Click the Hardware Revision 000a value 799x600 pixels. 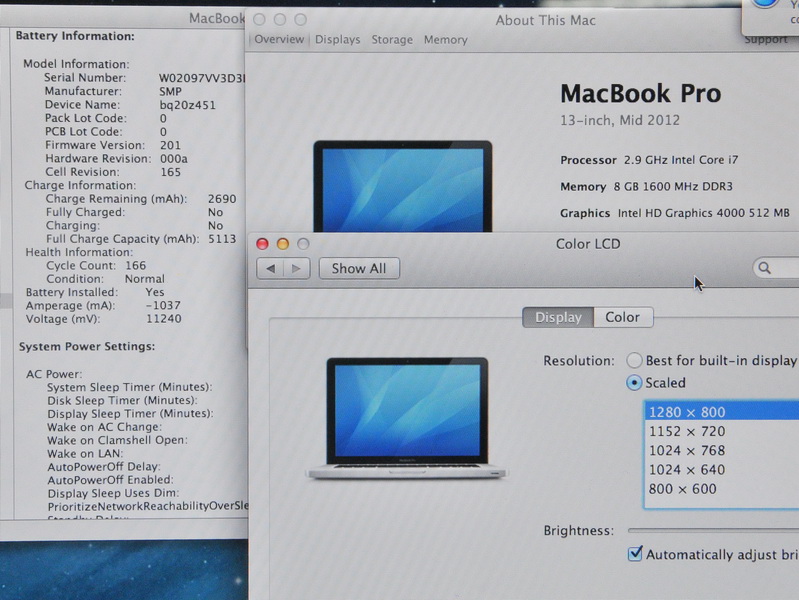174,159
